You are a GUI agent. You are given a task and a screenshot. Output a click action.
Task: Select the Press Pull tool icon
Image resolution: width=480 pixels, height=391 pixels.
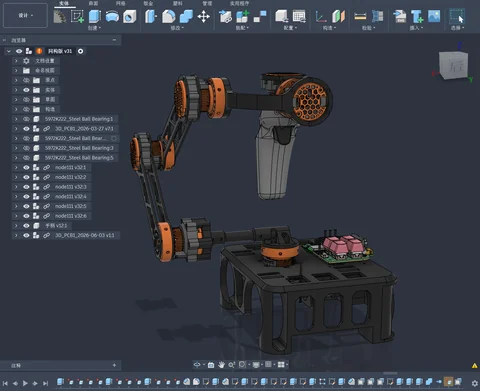pos(151,16)
